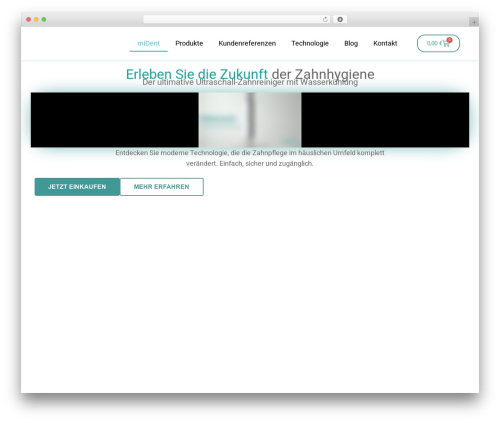The image size is (500, 423).
Task: Click the Jetzt Einkaufen button
Action: click(77, 187)
